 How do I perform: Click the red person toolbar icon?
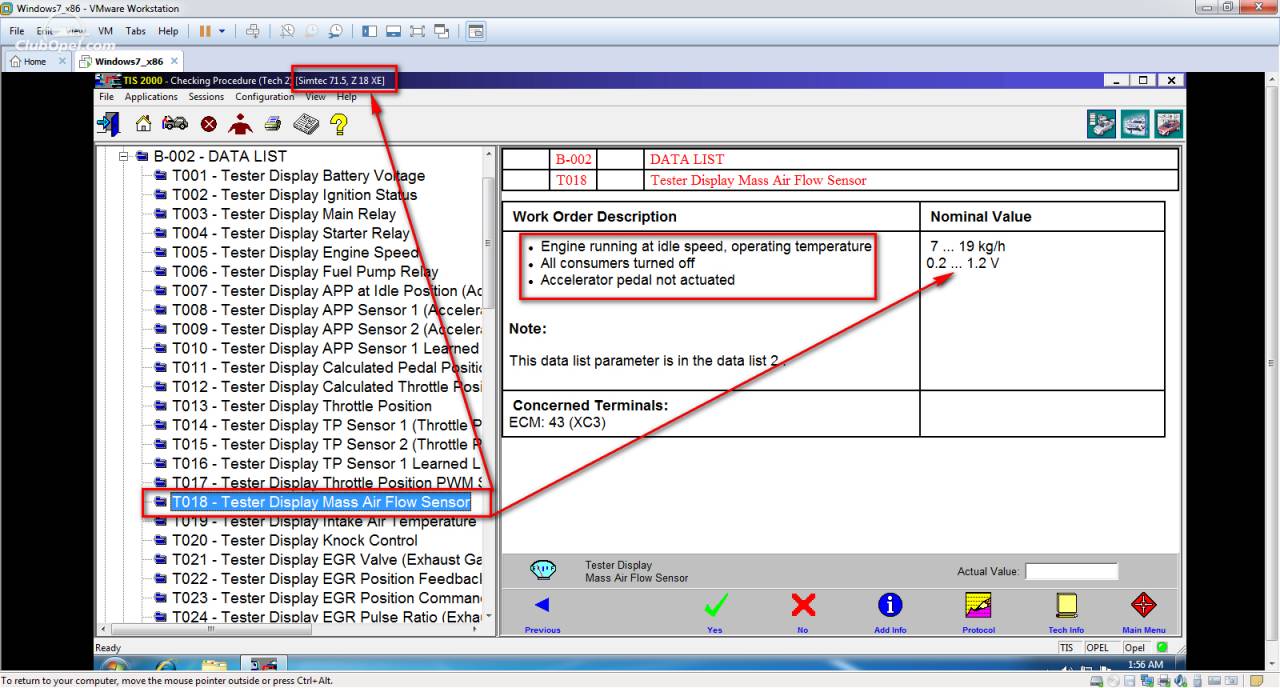tap(240, 124)
